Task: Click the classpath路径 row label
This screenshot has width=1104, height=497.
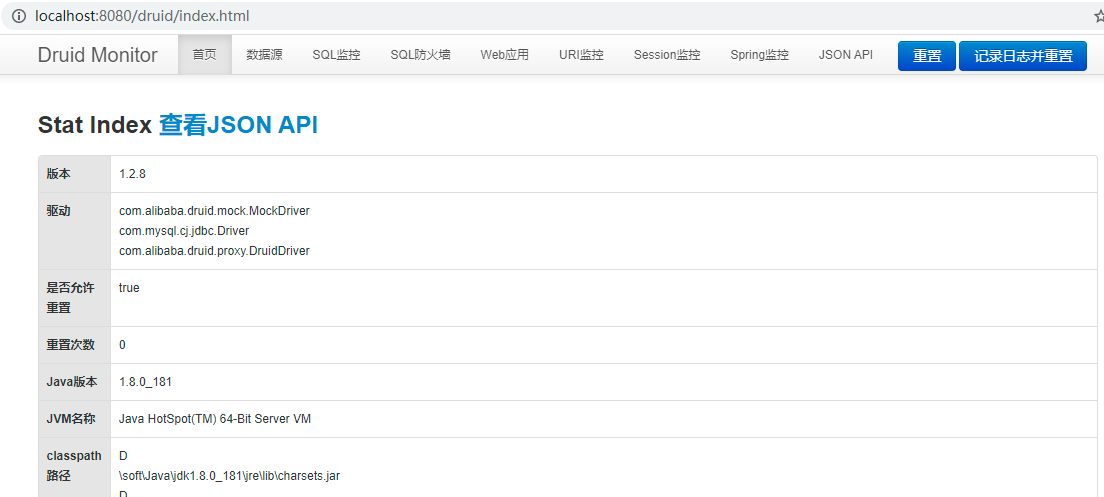Action: pos(74,466)
